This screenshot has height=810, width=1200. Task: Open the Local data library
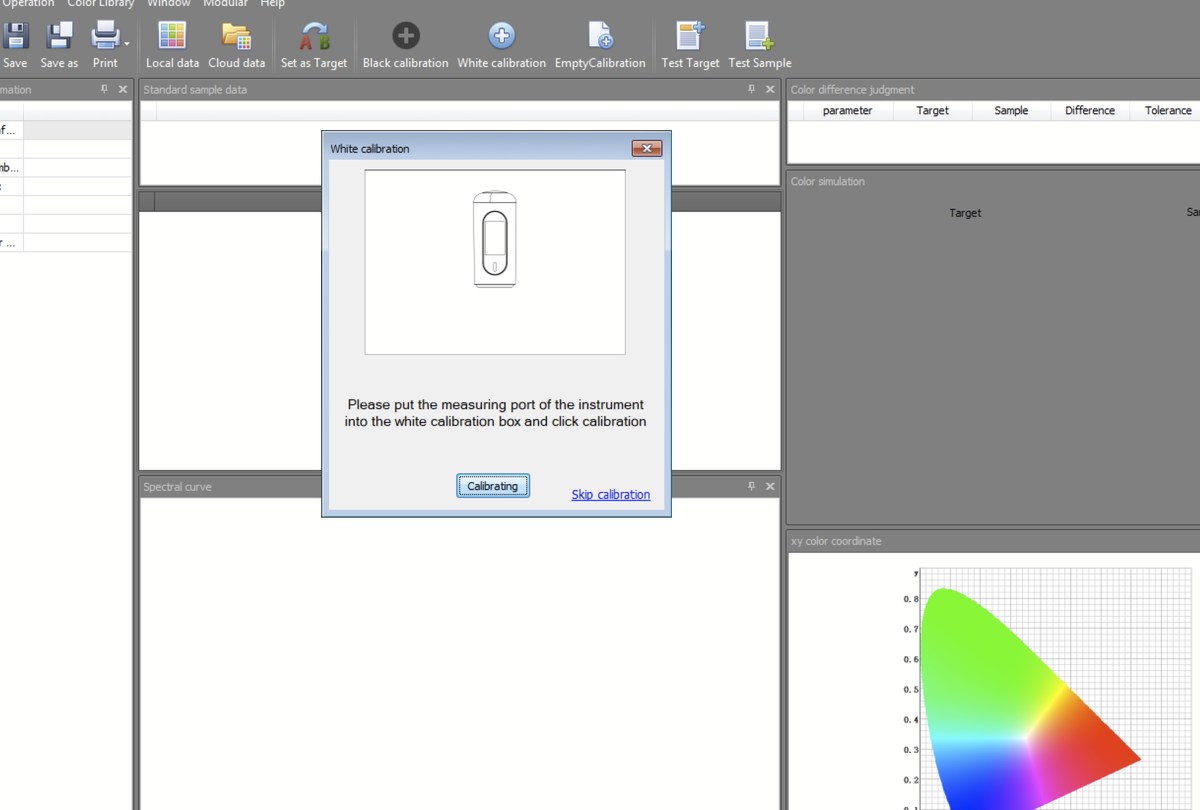[x=172, y=38]
